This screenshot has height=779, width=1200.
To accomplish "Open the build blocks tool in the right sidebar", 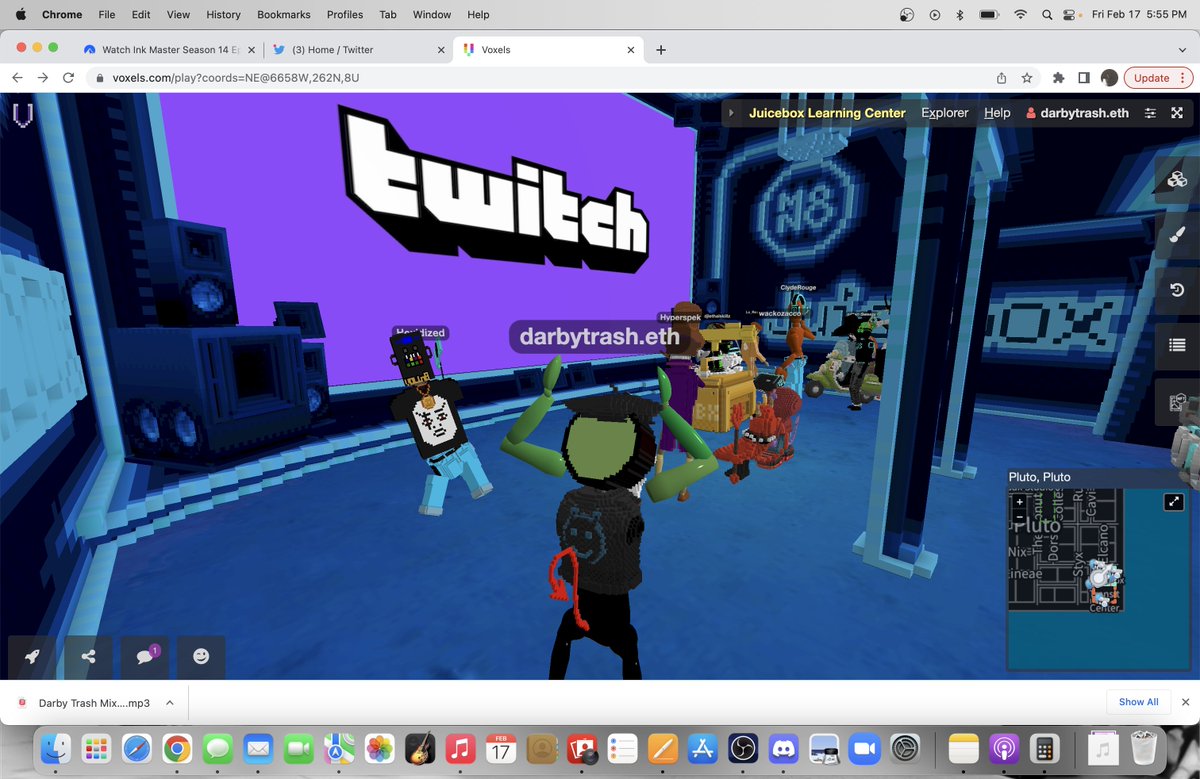I will coord(1177,180).
